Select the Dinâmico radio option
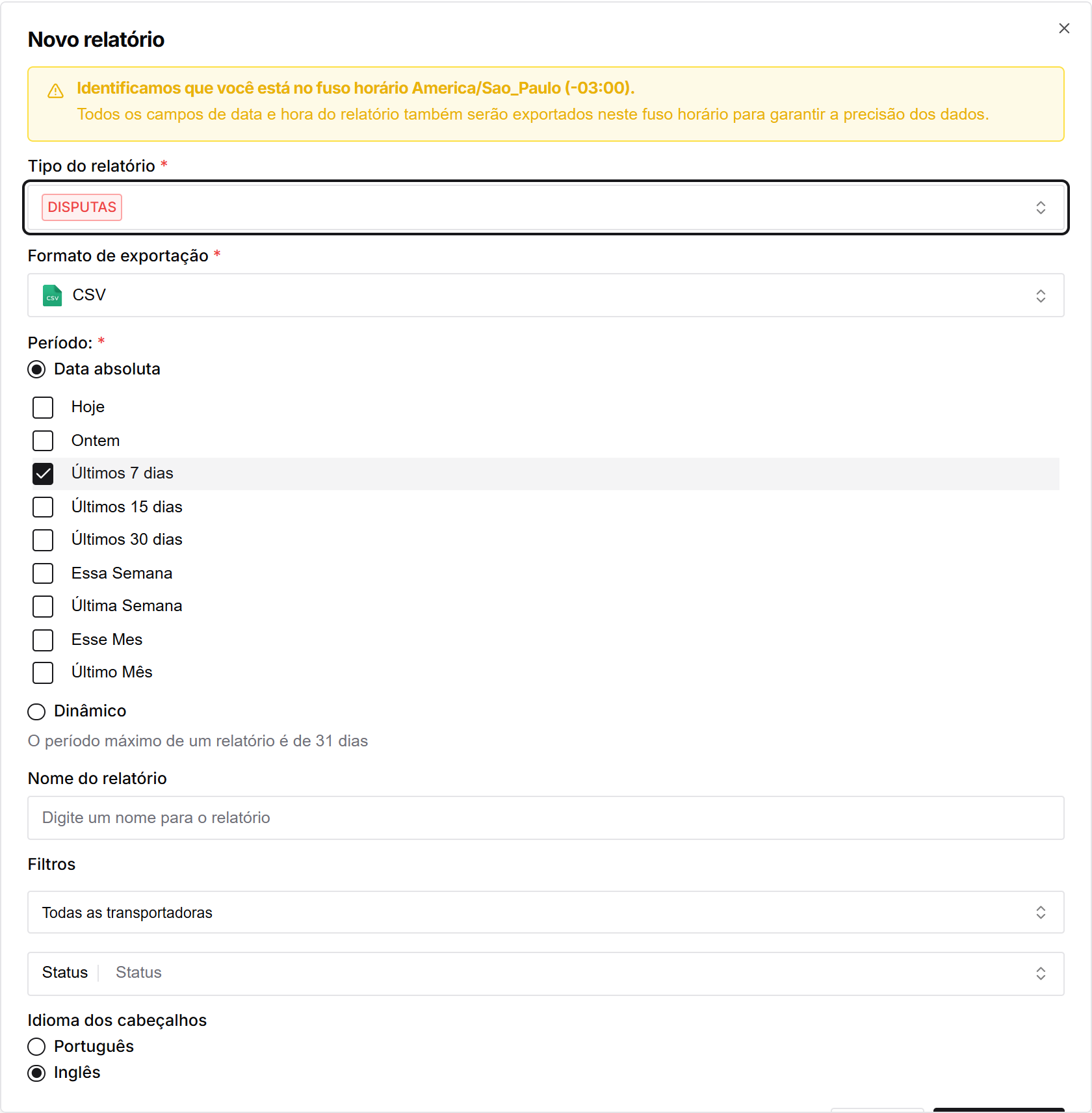The height and width of the screenshot is (1113, 1092). [x=36, y=712]
